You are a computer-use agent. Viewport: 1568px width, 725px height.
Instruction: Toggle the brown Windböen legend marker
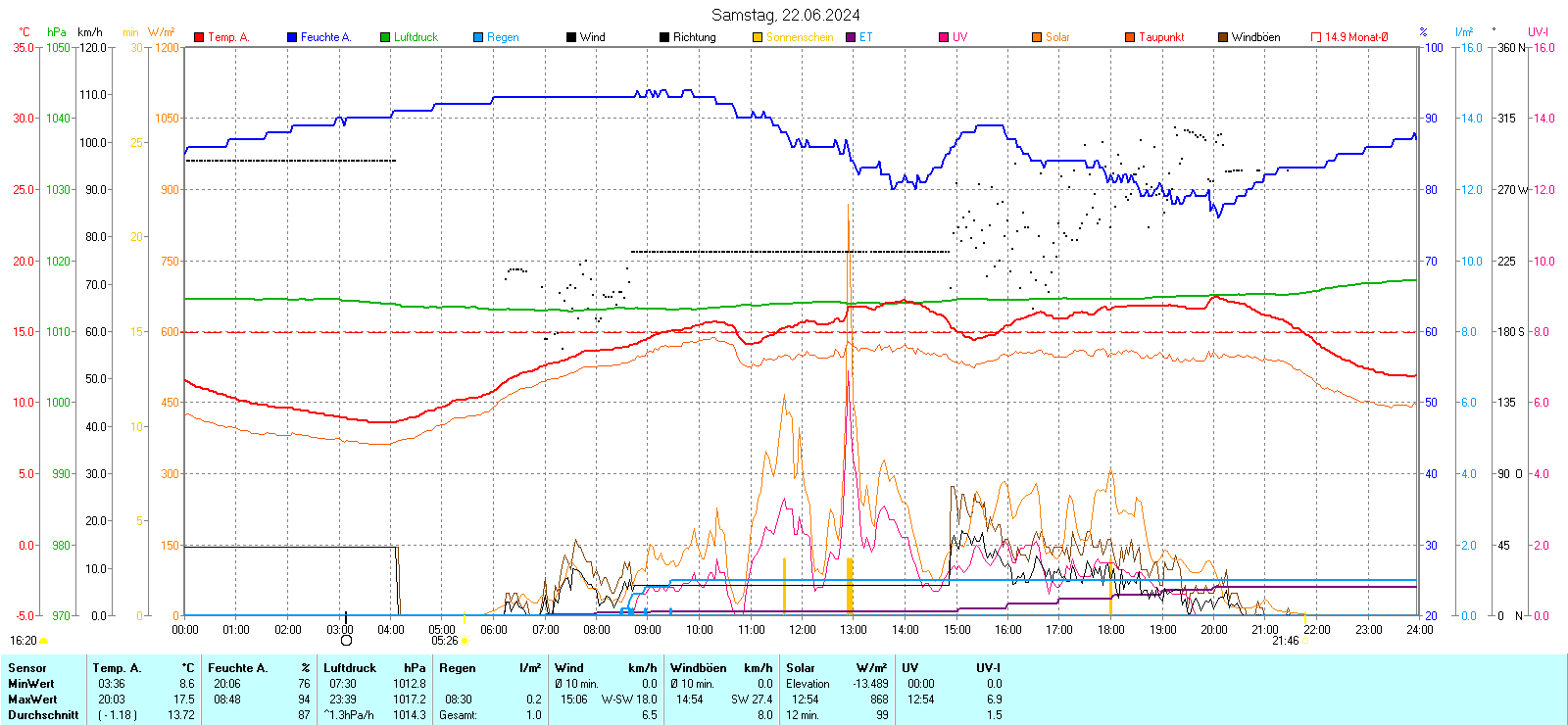point(1223,37)
